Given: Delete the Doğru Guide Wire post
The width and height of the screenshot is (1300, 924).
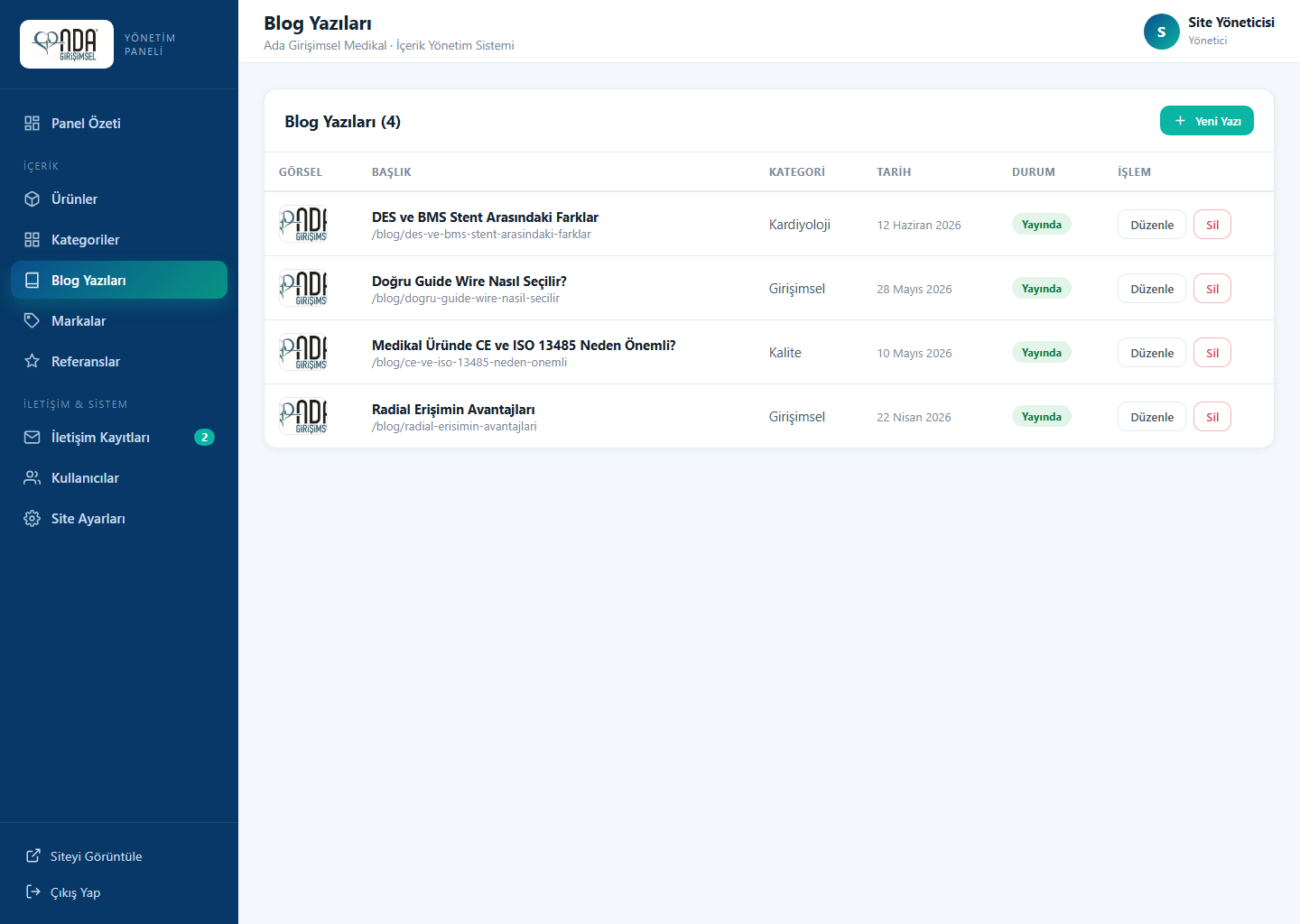Looking at the screenshot, I should click(1212, 289).
